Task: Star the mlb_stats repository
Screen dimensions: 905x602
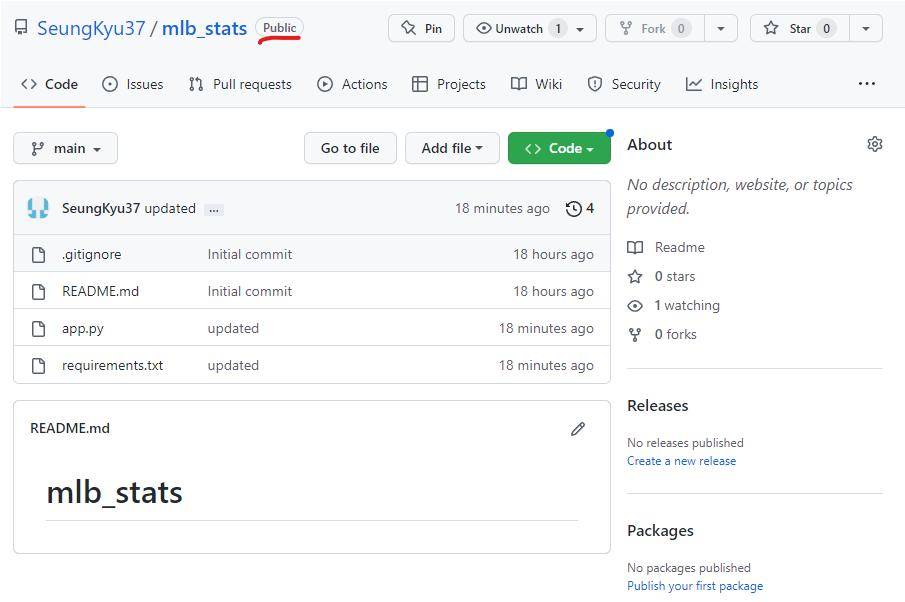Action: point(799,28)
